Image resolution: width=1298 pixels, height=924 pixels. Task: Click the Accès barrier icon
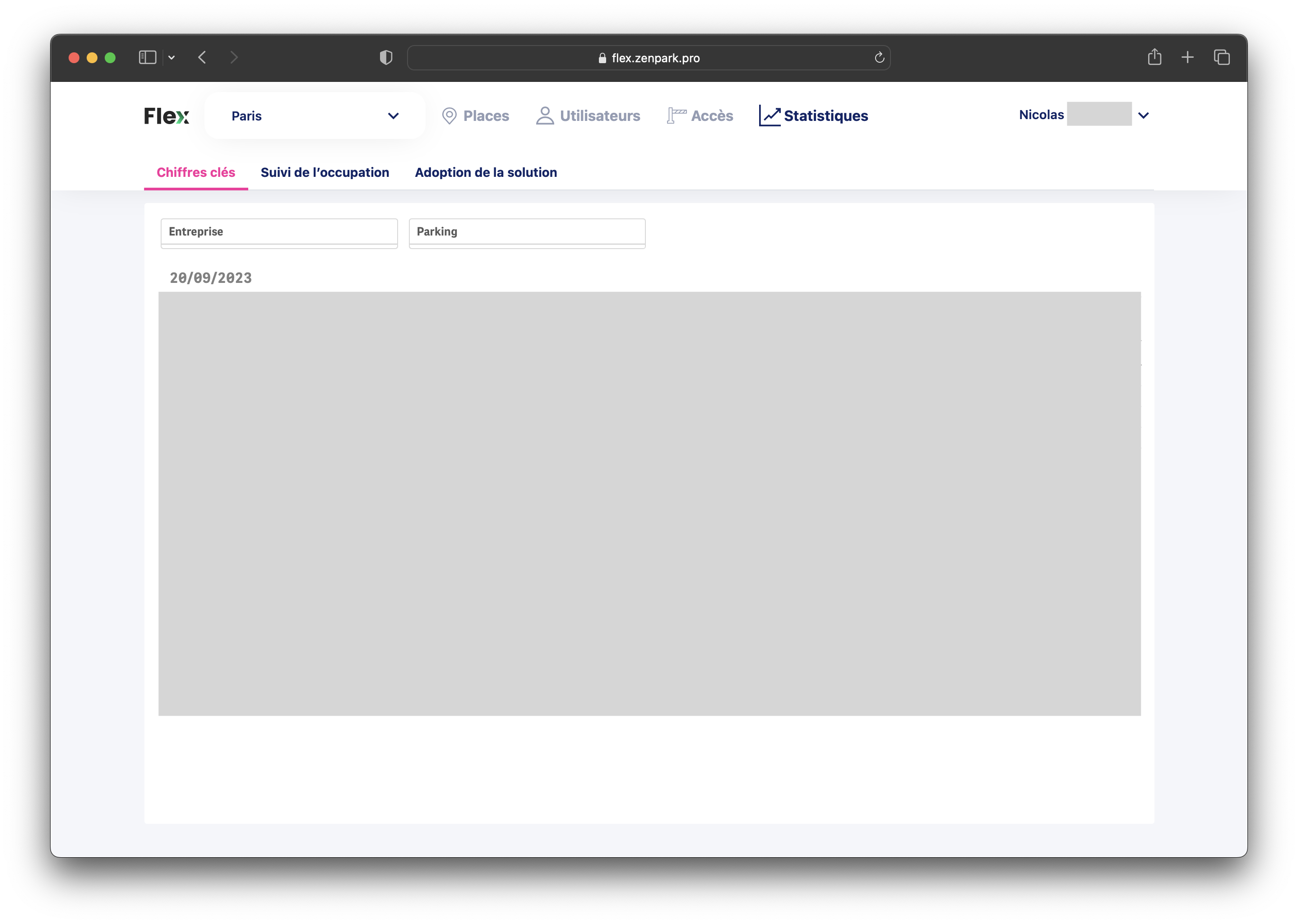(677, 115)
